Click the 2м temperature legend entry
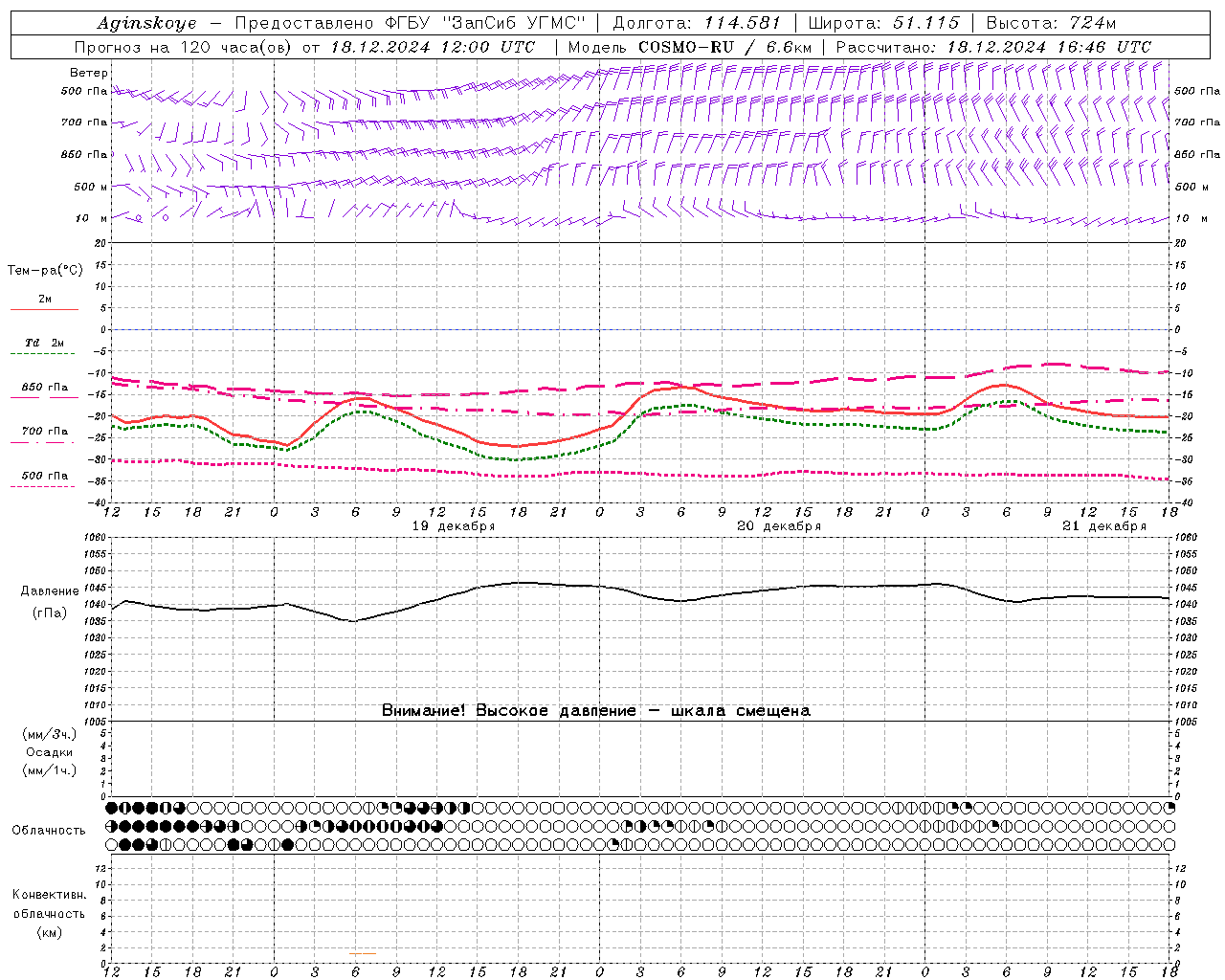 point(45,299)
